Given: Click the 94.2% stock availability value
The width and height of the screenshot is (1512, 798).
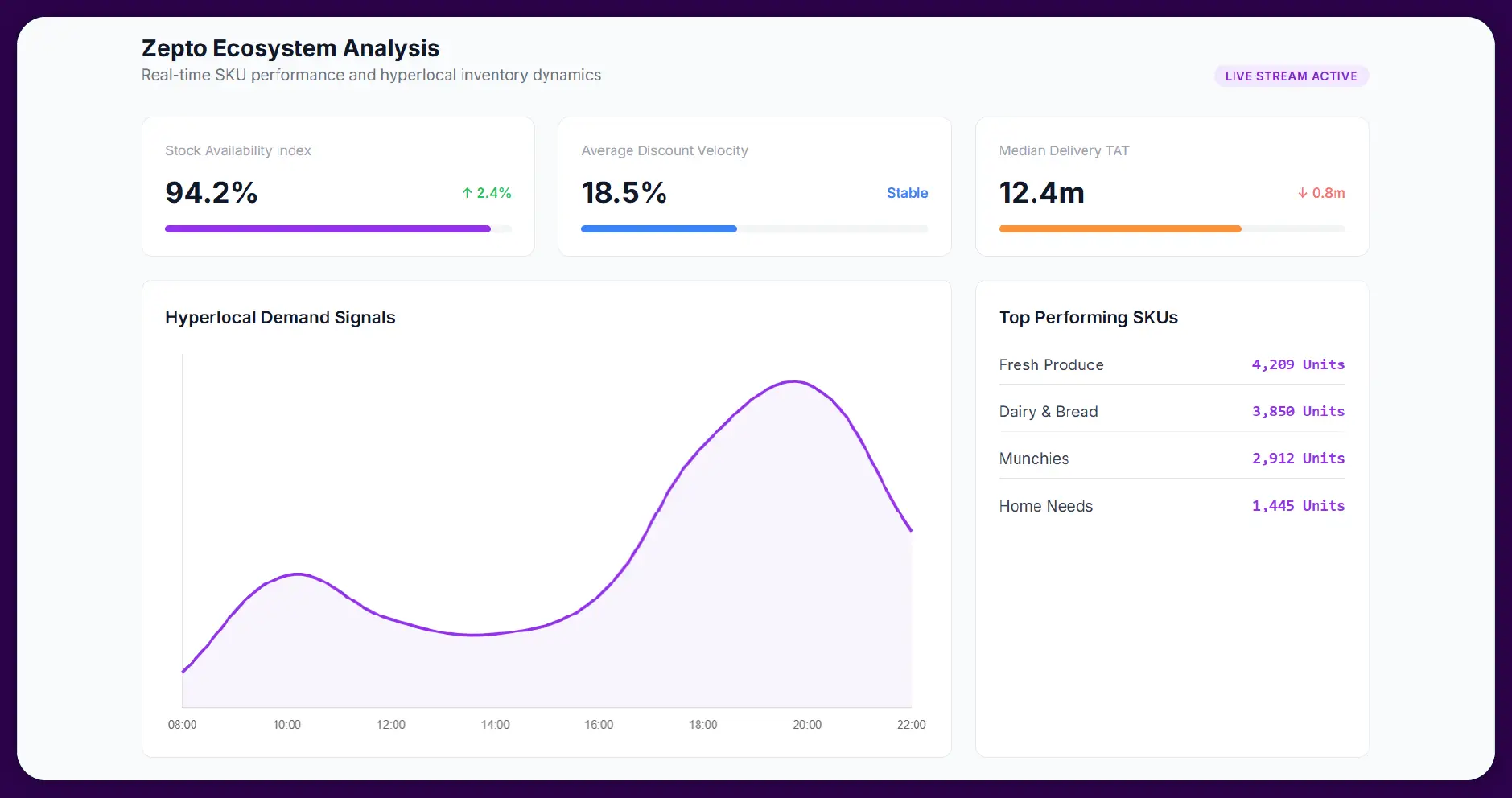Looking at the screenshot, I should coord(212,193).
